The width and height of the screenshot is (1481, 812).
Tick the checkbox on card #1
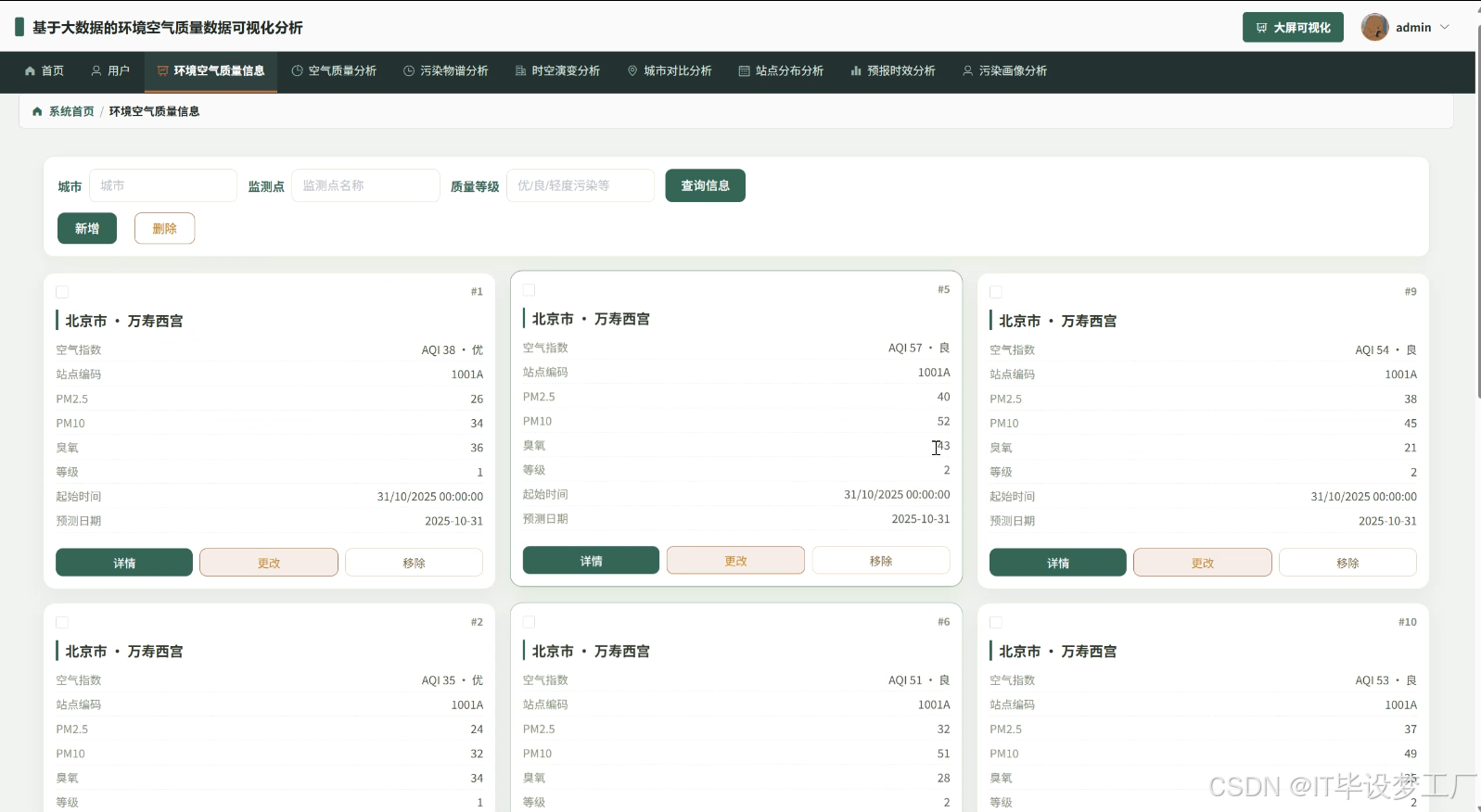[62, 292]
